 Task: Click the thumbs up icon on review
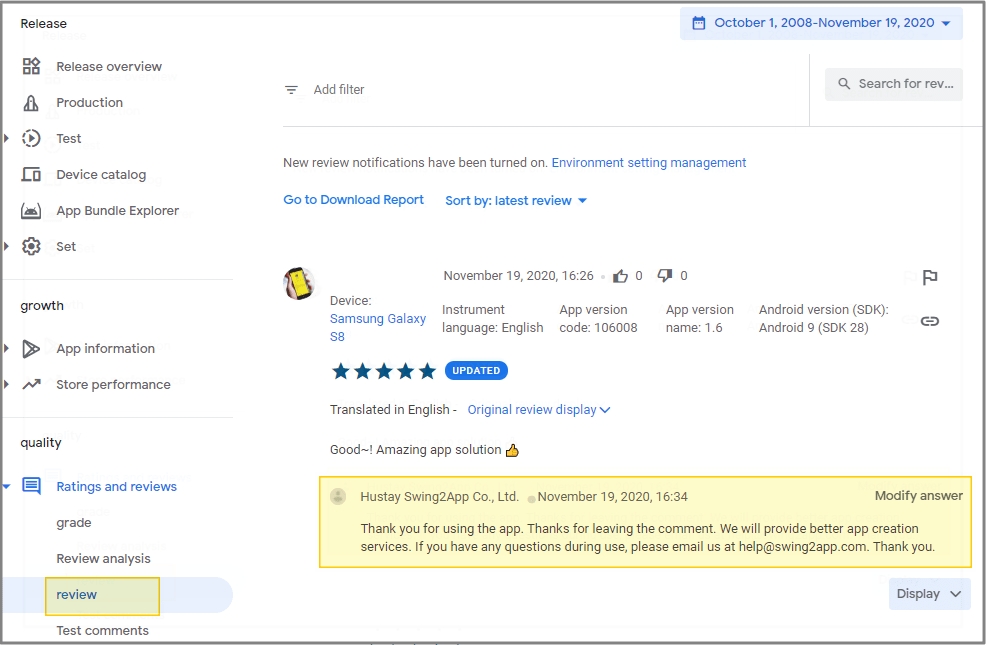click(x=621, y=276)
